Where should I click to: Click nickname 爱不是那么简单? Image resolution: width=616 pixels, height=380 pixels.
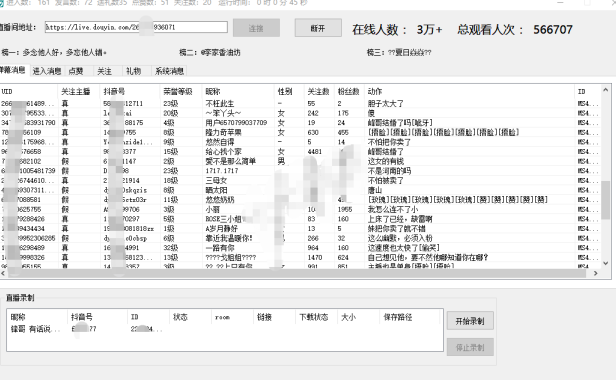(230, 161)
